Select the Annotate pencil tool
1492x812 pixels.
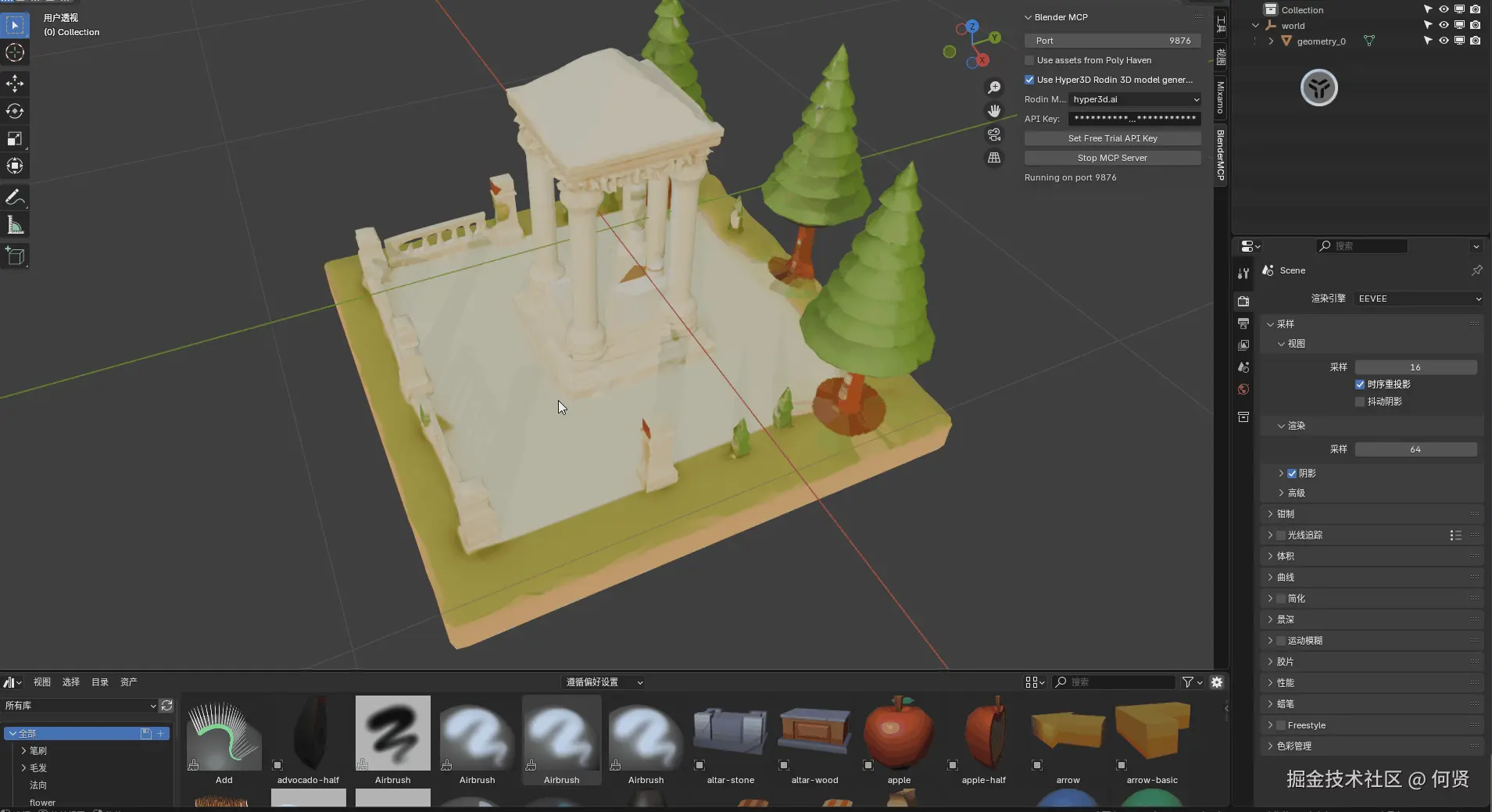[15, 197]
